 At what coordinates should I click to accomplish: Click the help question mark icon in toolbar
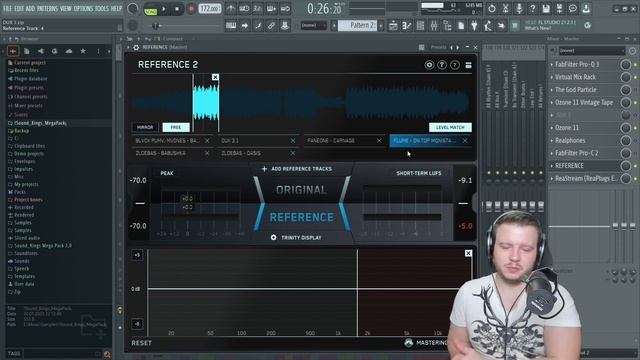[x=532, y=8]
